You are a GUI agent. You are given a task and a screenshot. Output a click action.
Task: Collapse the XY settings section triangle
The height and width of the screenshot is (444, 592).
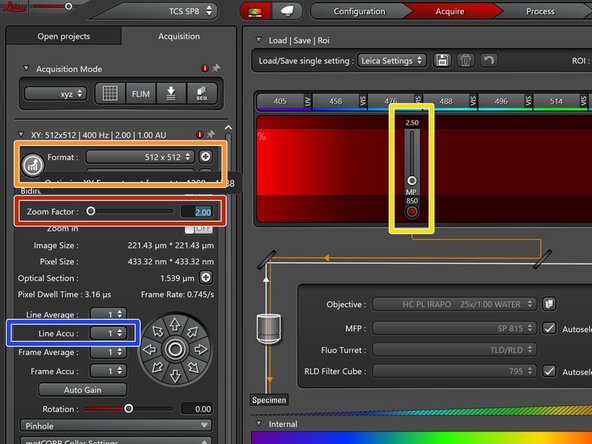(x=21, y=134)
